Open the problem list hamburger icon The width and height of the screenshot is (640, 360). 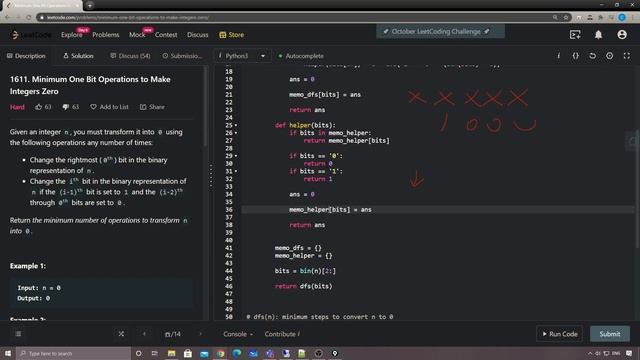coord(18,334)
